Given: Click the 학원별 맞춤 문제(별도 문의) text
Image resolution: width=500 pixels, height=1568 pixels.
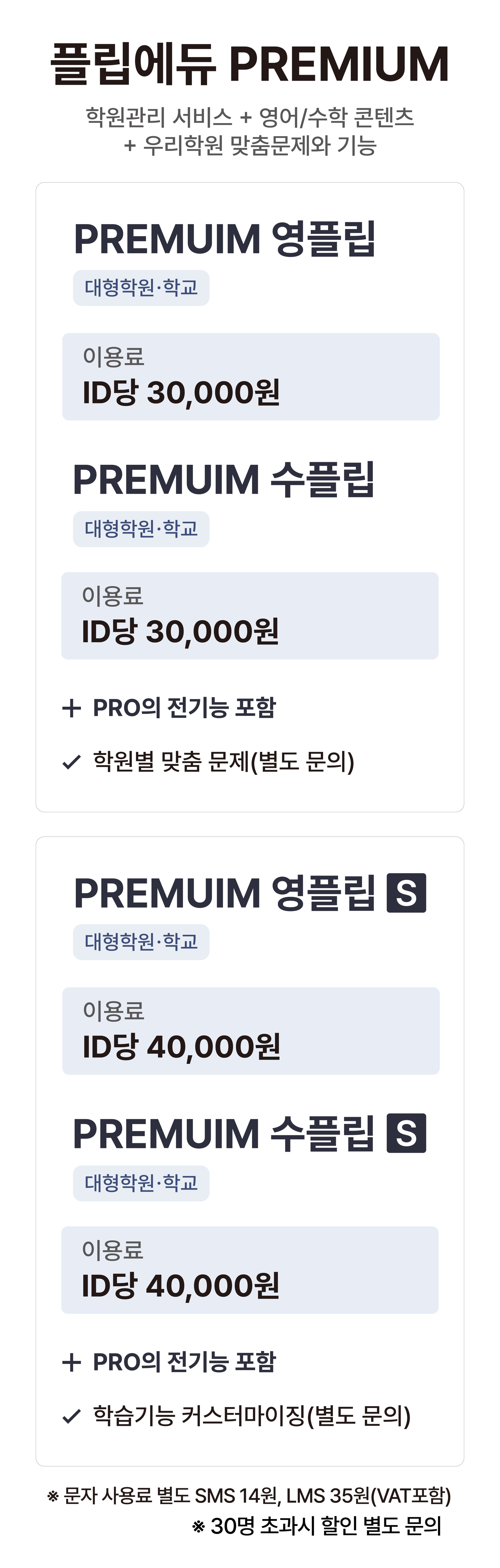Looking at the screenshot, I should [223, 761].
